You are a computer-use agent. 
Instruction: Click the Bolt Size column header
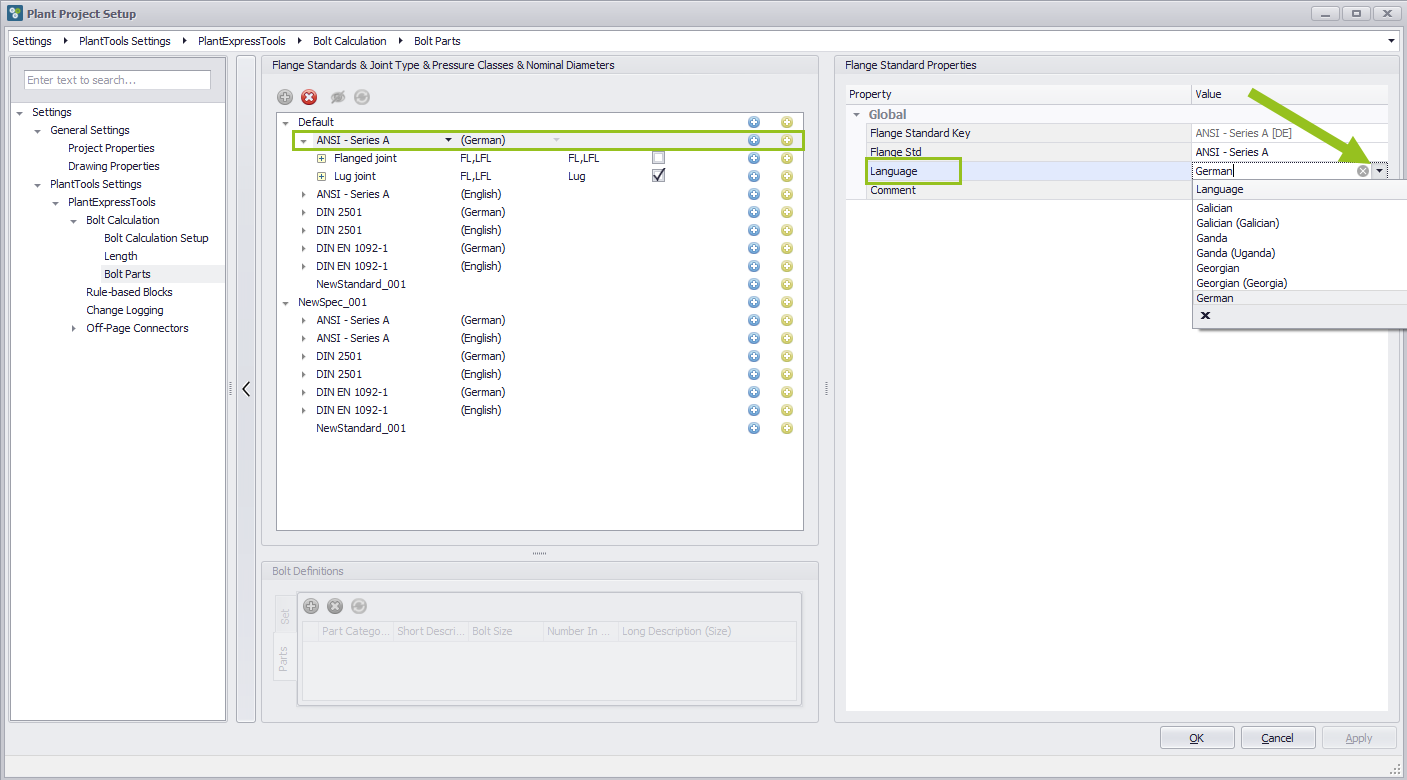click(506, 631)
